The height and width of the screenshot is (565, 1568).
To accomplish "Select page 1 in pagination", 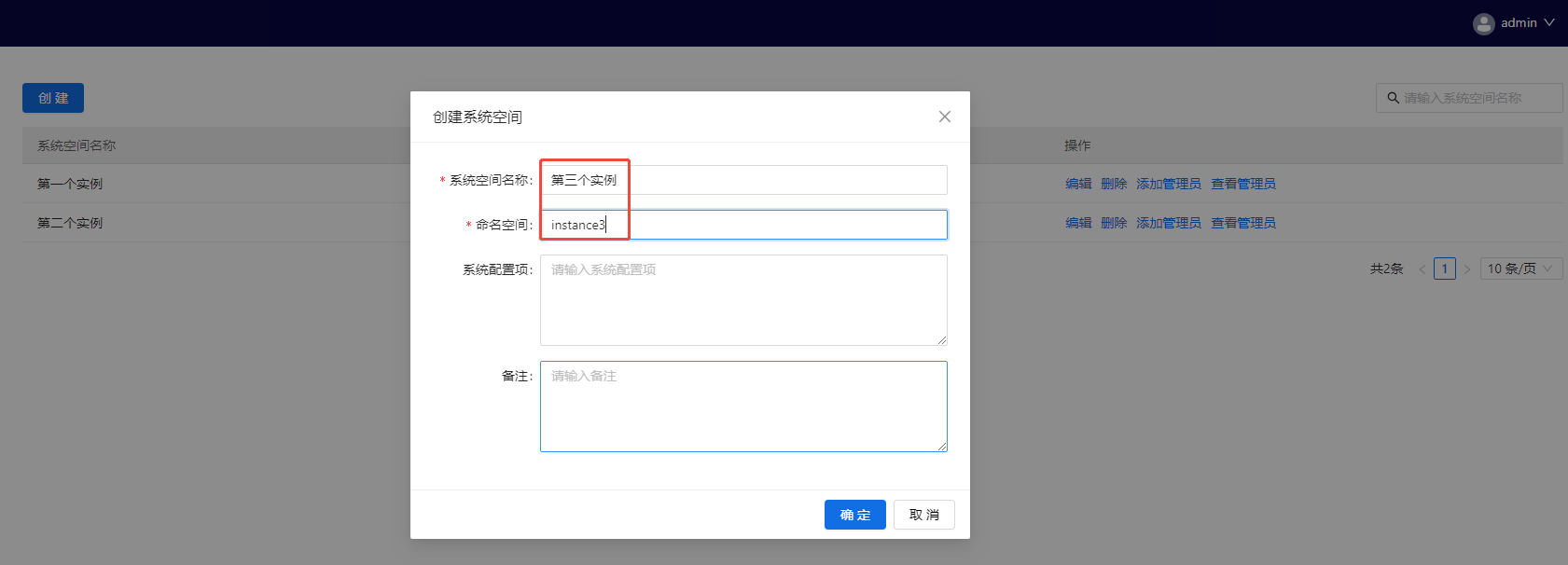I will (1444, 269).
